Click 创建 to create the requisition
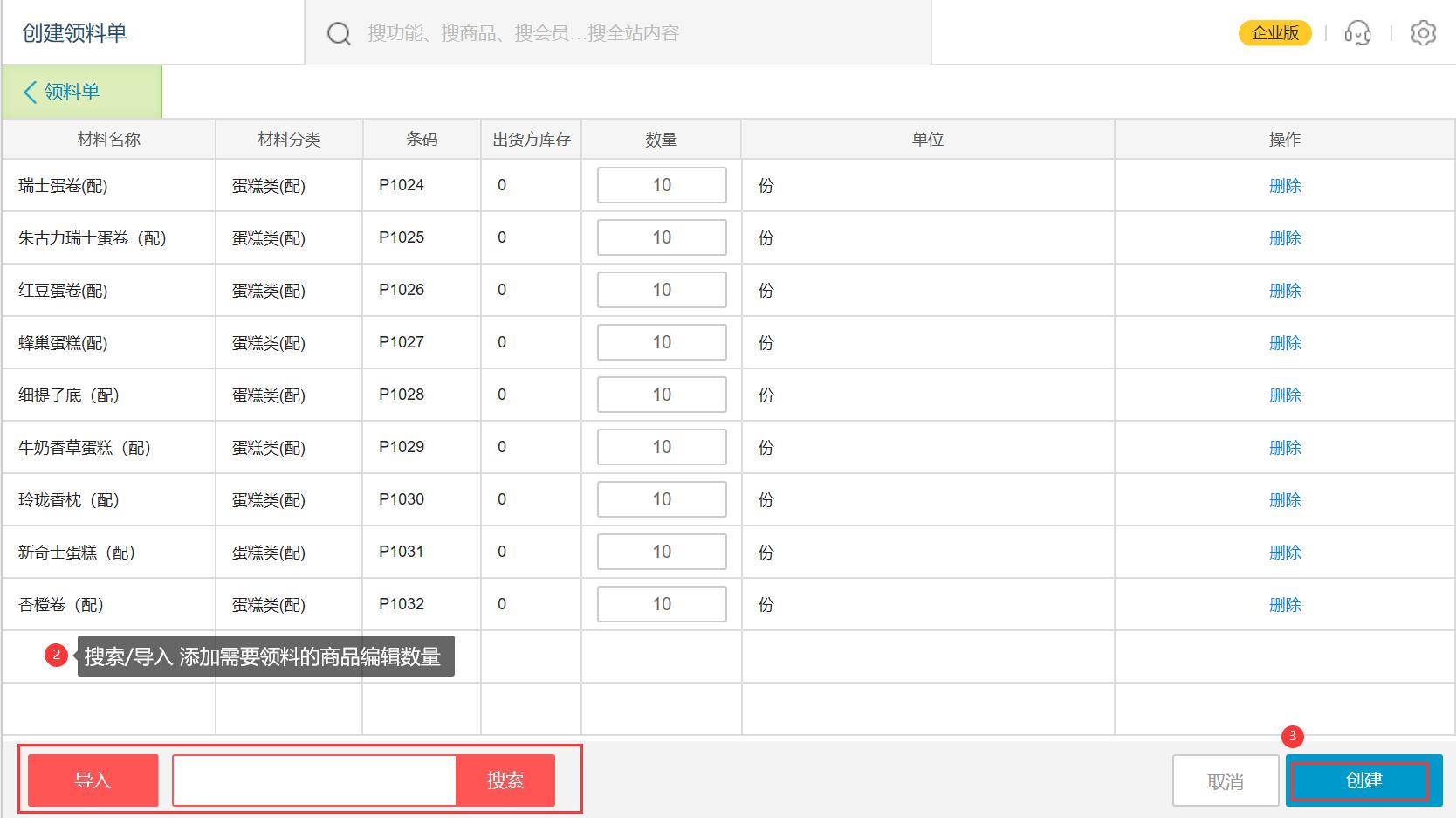Viewport: 1456px width, 818px height. point(1363,780)
